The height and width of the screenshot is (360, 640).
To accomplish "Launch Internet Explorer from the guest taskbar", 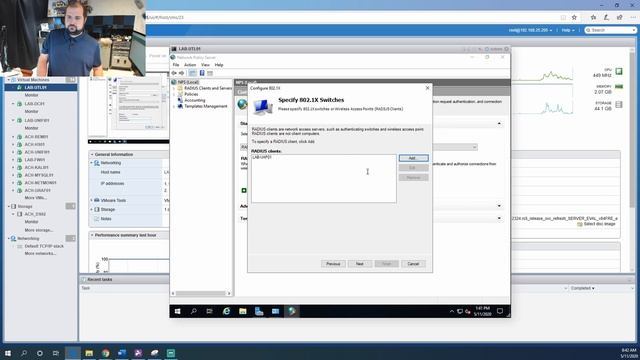I will [227, 311].
